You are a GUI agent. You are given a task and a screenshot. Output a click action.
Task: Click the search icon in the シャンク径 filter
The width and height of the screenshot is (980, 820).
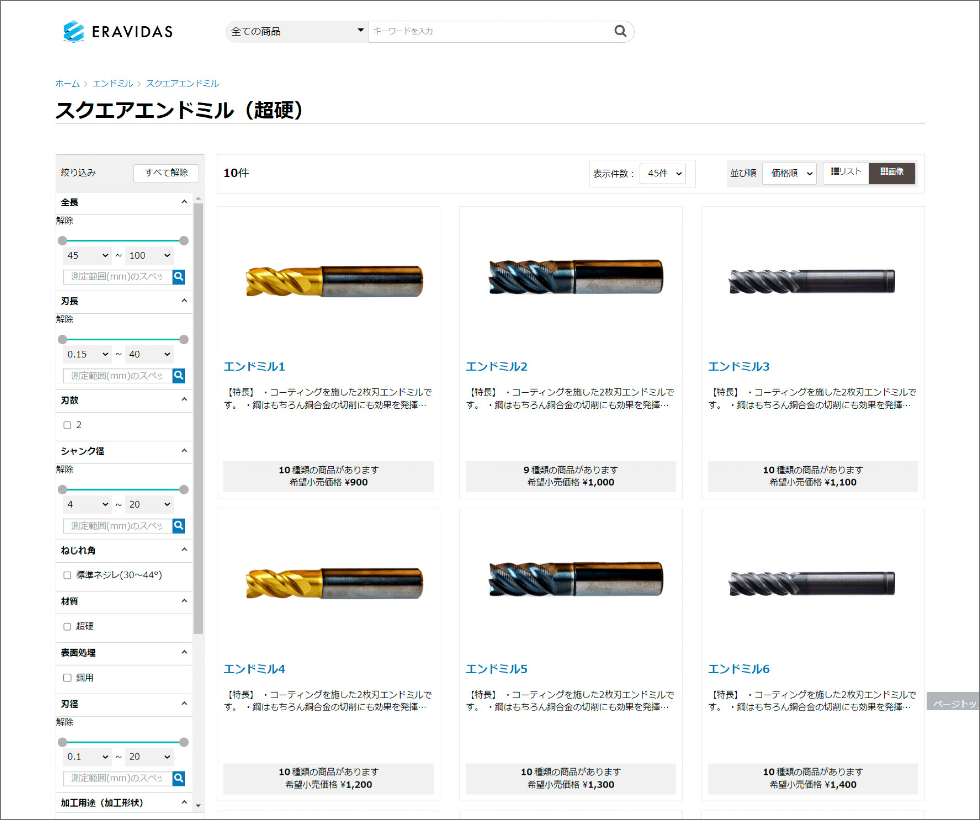(x=179, y=526)
